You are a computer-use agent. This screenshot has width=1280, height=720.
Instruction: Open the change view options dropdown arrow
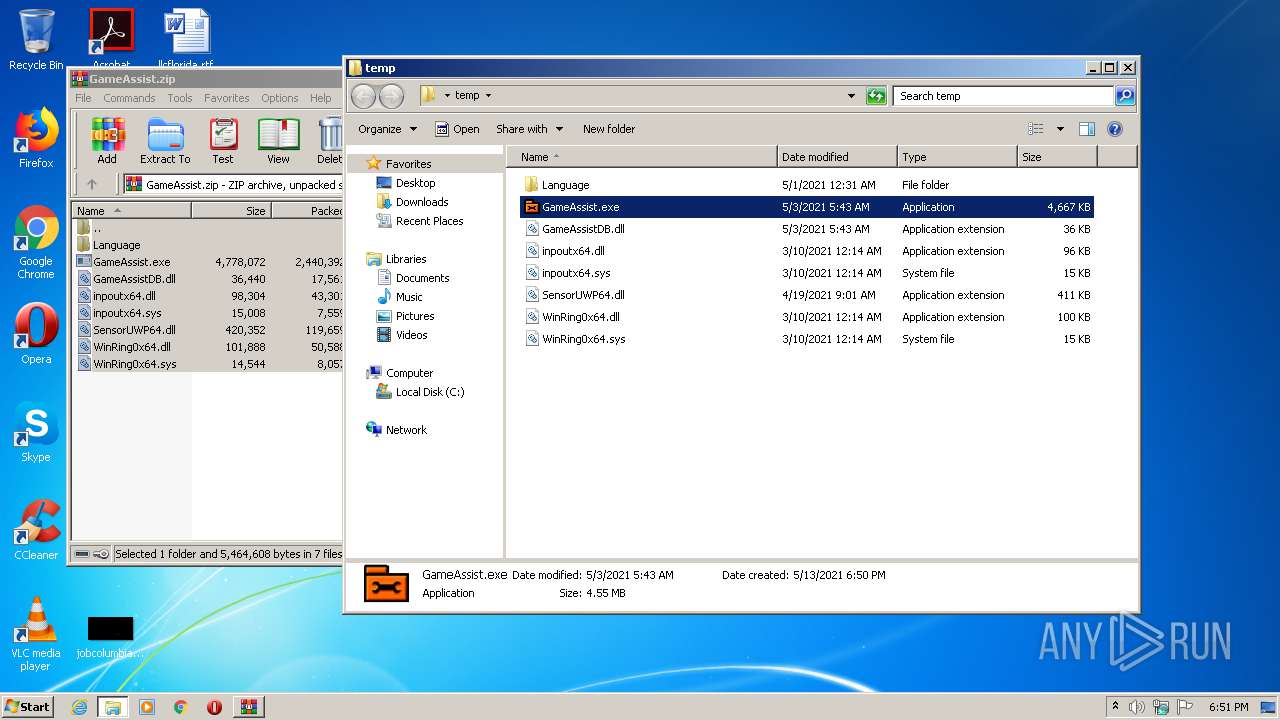(1060, 129)
